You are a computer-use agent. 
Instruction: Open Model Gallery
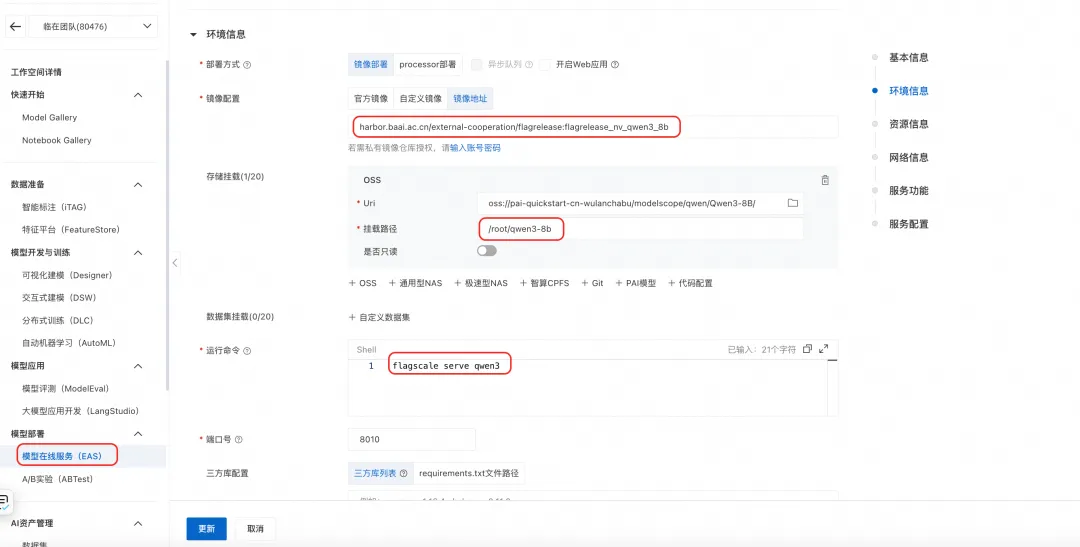click(50, 118)
